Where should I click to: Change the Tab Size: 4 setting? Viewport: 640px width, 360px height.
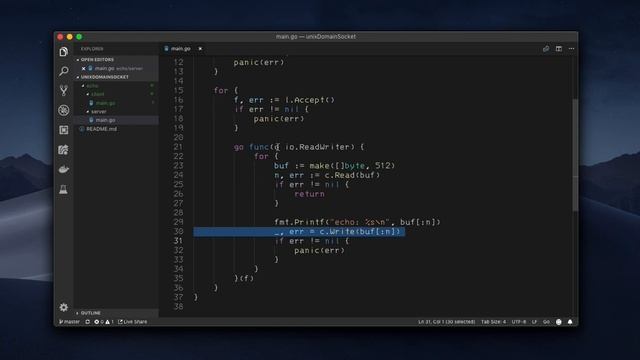coord(493,322)
